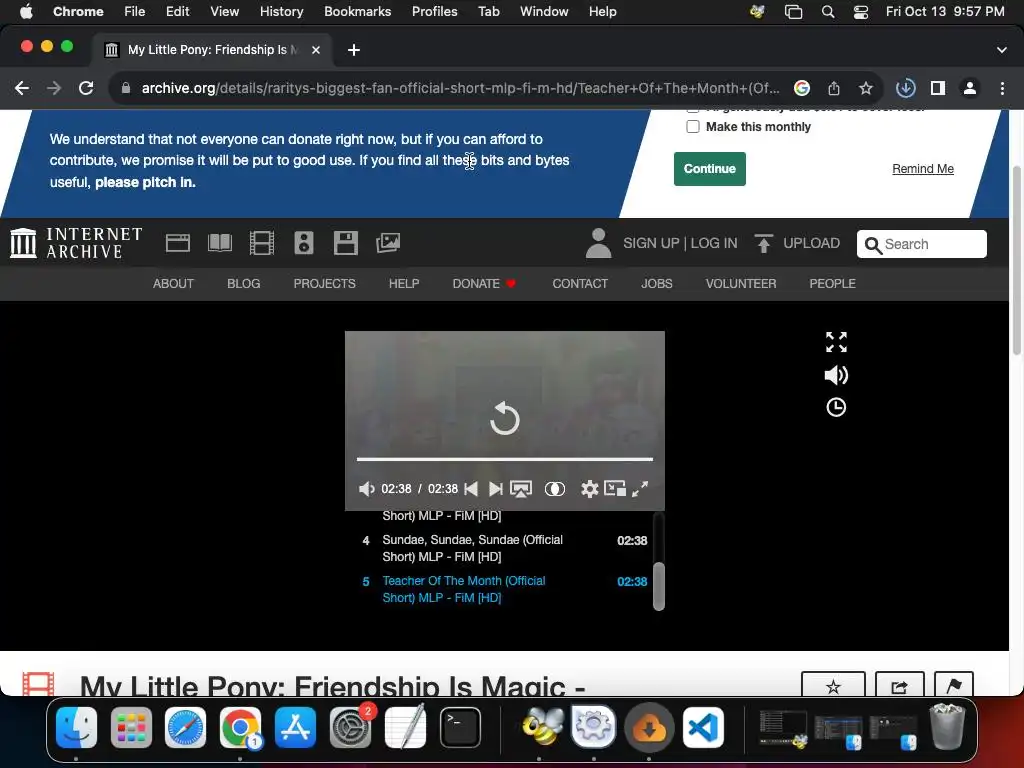Click the green Continue button
The height and width of the screenshot is (768, 1024).
[709, 168]
